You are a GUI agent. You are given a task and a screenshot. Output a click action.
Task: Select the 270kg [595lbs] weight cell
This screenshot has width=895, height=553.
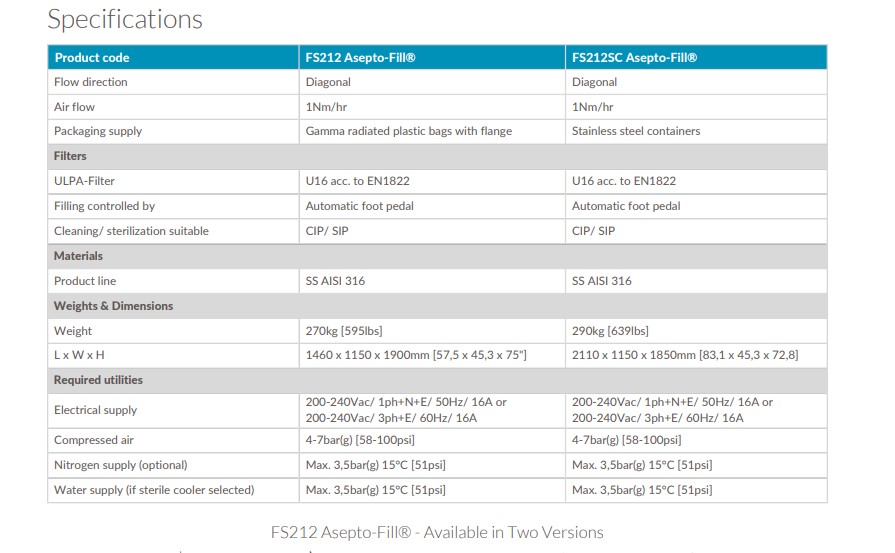point(343,331)
